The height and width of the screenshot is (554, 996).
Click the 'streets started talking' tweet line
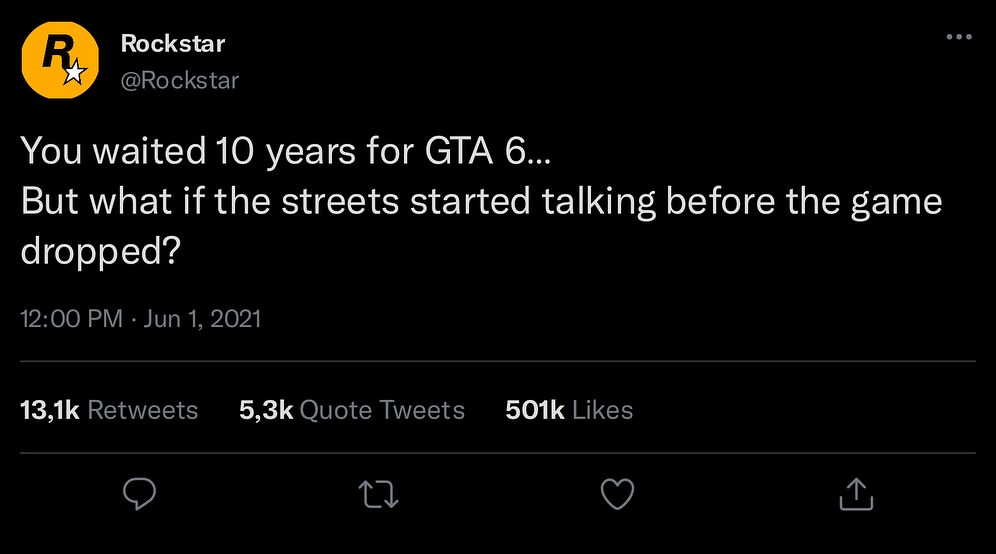[481, 201]
